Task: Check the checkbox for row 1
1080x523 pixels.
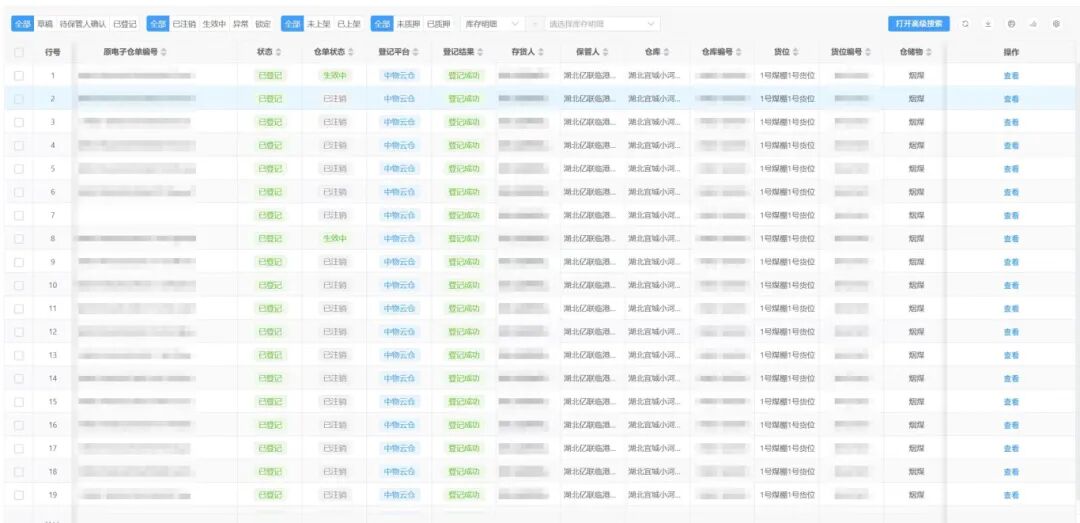Action: coord(19,76)
